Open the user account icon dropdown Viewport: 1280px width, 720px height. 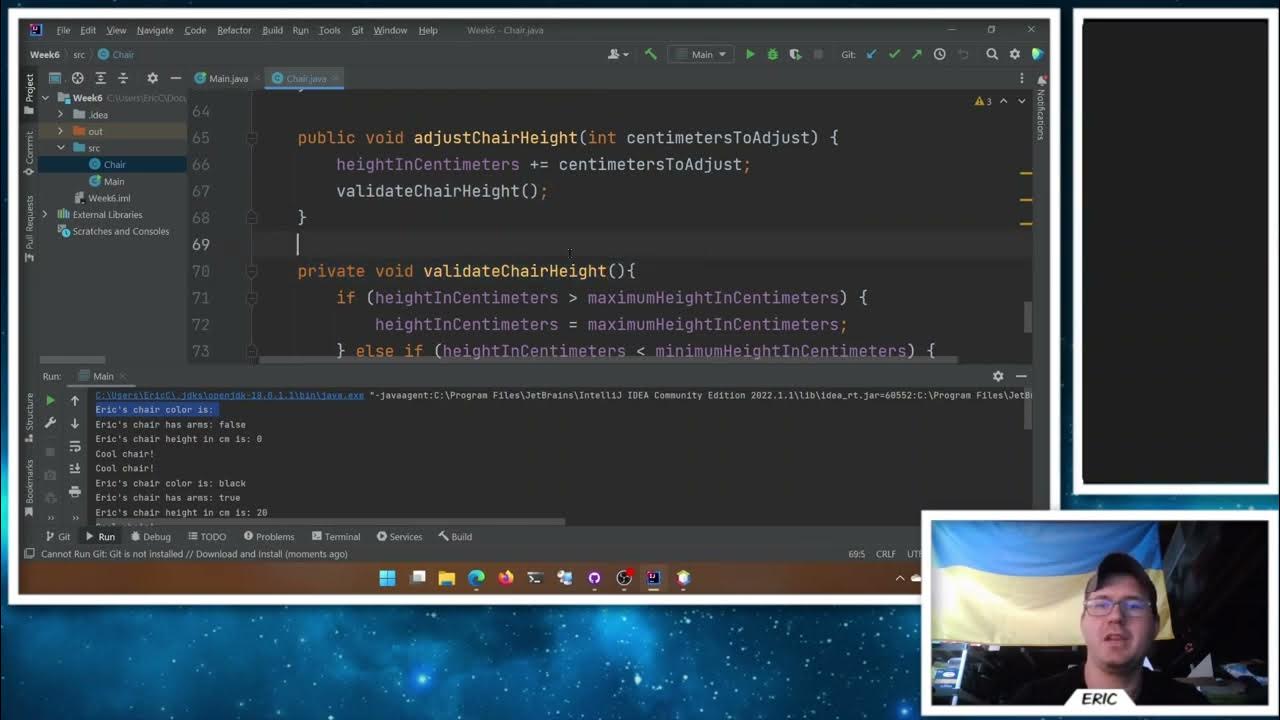point(617,54)
